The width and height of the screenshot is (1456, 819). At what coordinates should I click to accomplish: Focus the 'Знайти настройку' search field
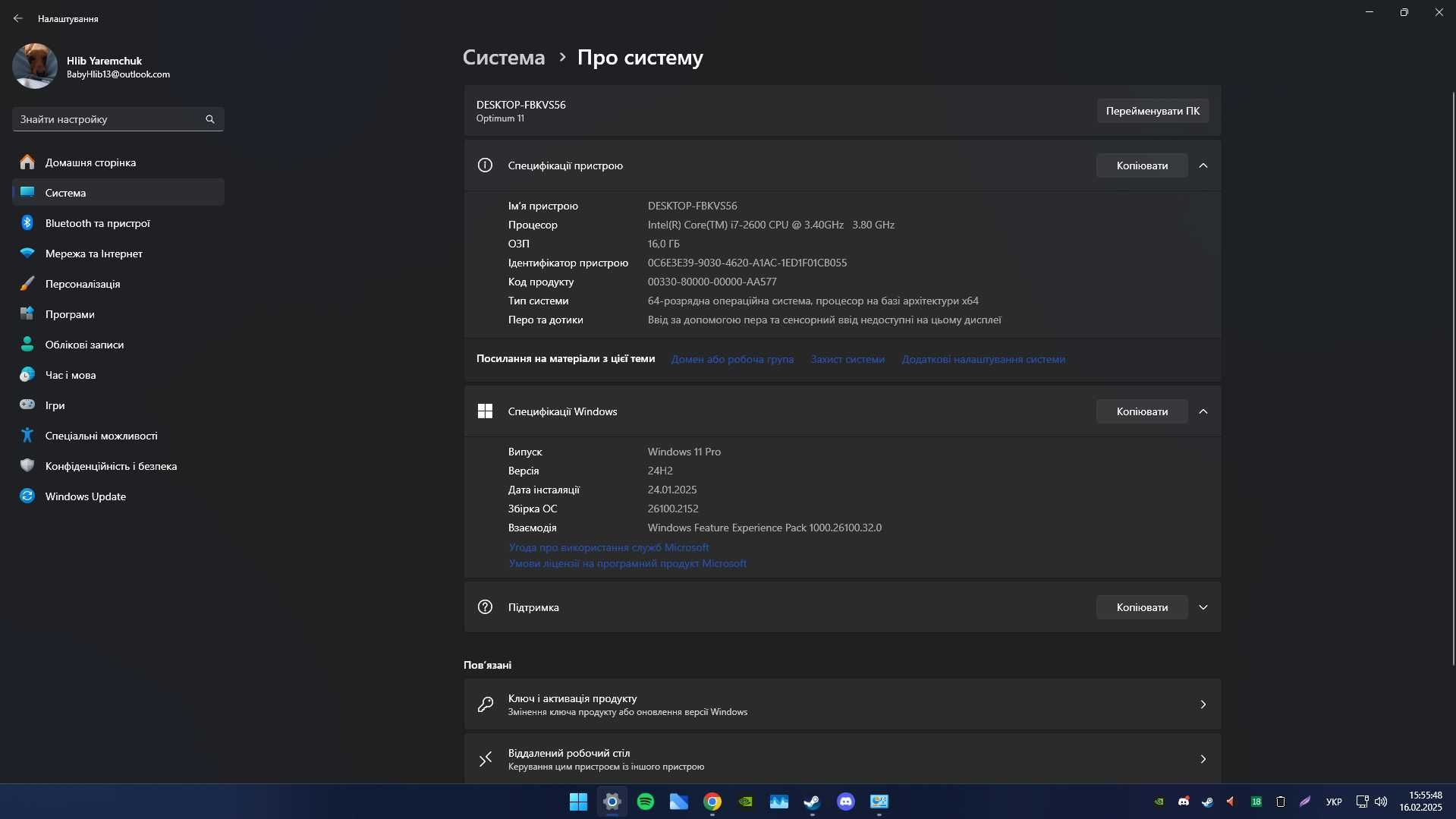(118, 119)
